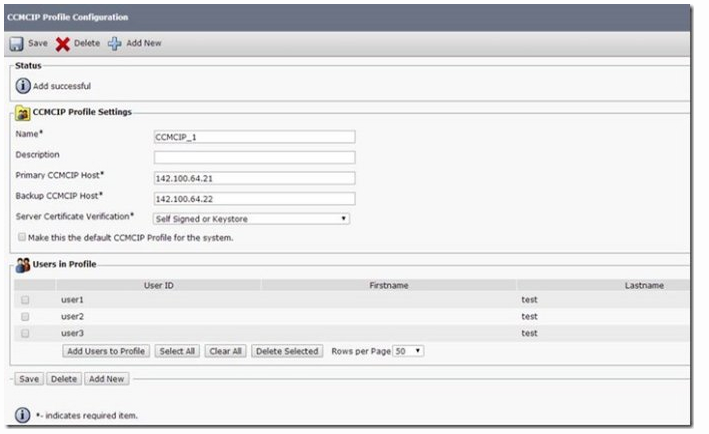
Task: Open Server Certificate Verification dropdown
Action: coord(251,219)
